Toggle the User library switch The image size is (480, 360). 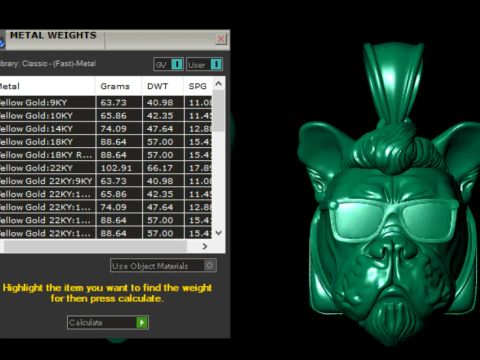205,64
